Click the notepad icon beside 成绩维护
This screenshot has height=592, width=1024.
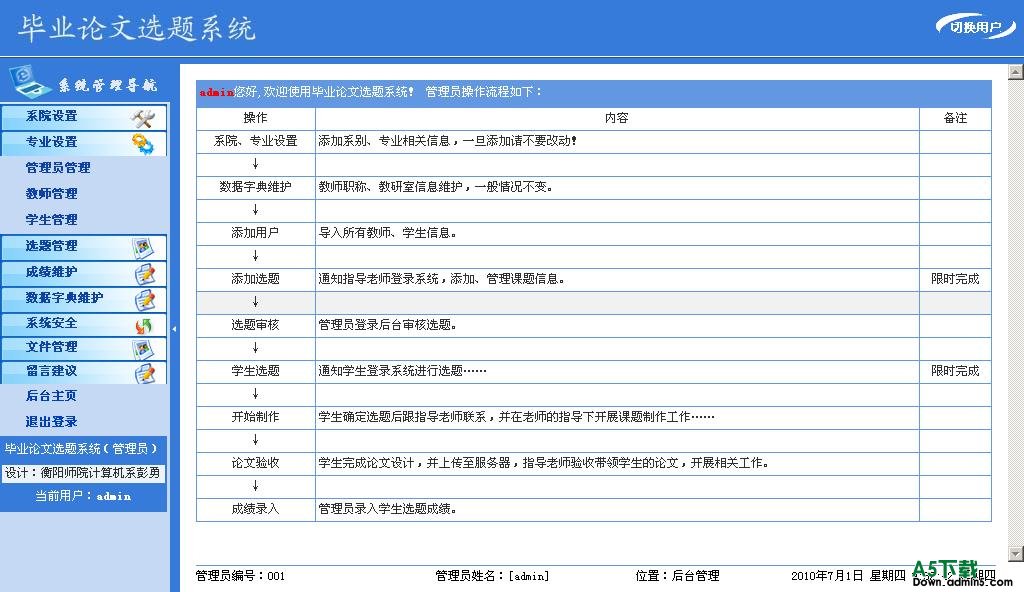point(145,274)
